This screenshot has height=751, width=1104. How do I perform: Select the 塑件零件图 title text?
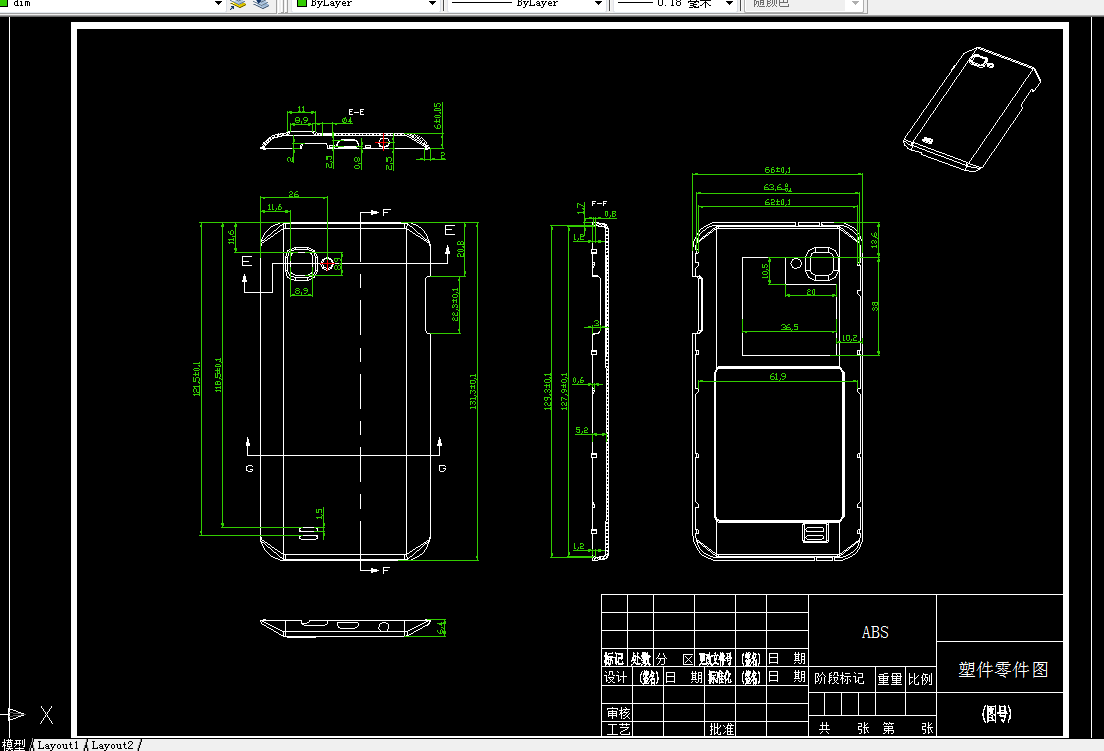(x=1003, y=669)
